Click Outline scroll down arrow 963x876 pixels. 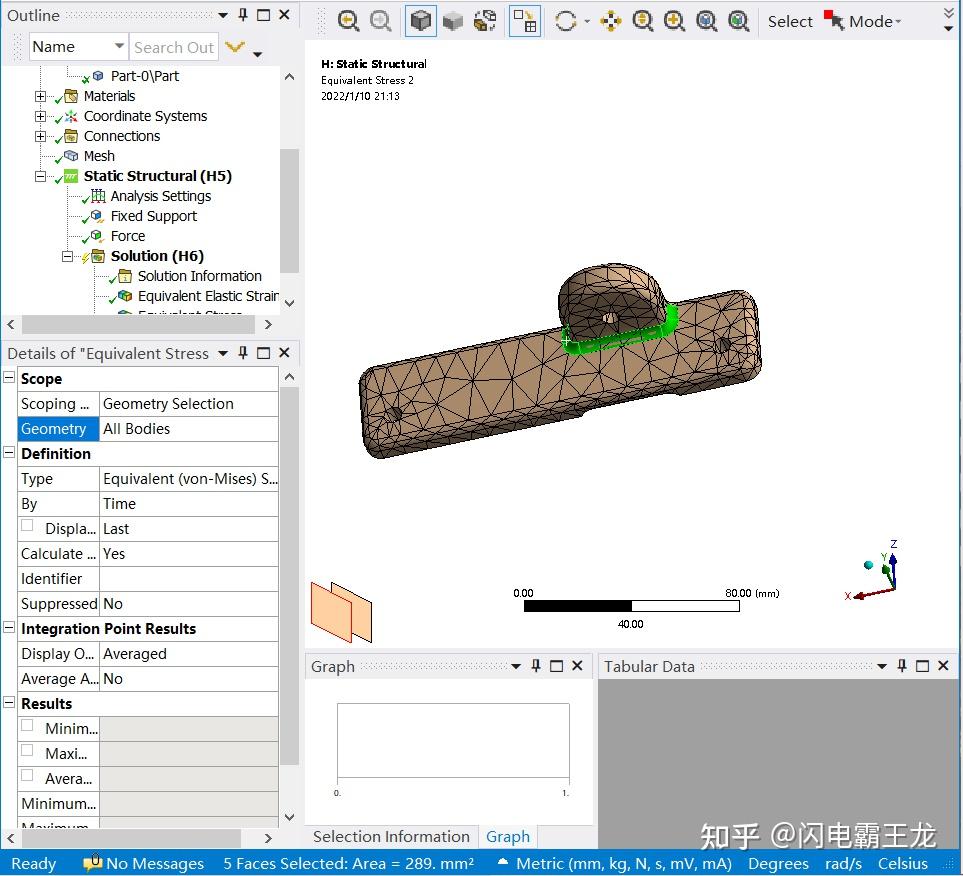[x=289, y=303]
